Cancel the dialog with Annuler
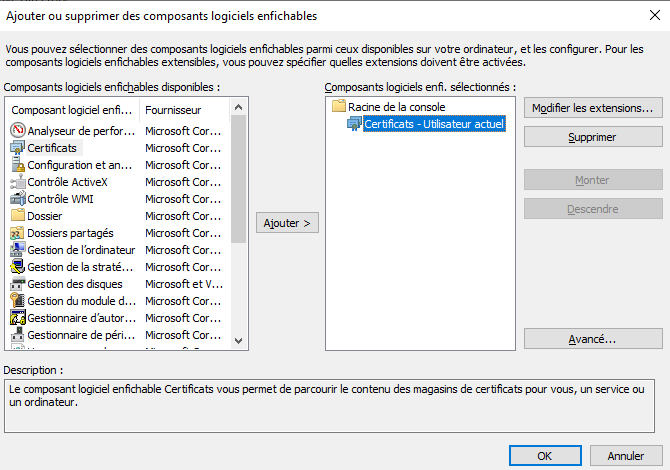Image resolution: width=670 pixels, height=470 pixels. coord(626,455)
